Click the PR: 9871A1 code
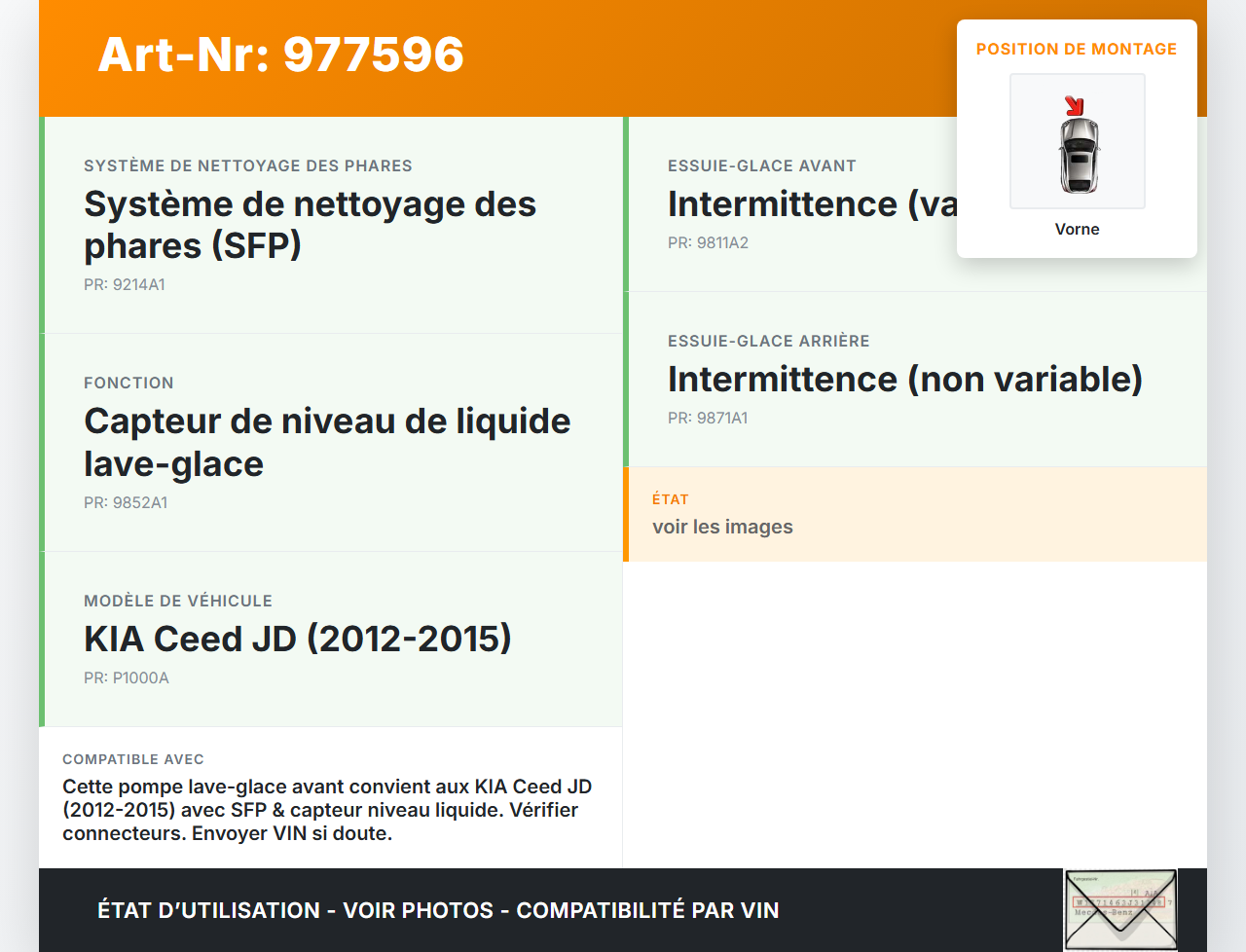 tap(708, 419)
